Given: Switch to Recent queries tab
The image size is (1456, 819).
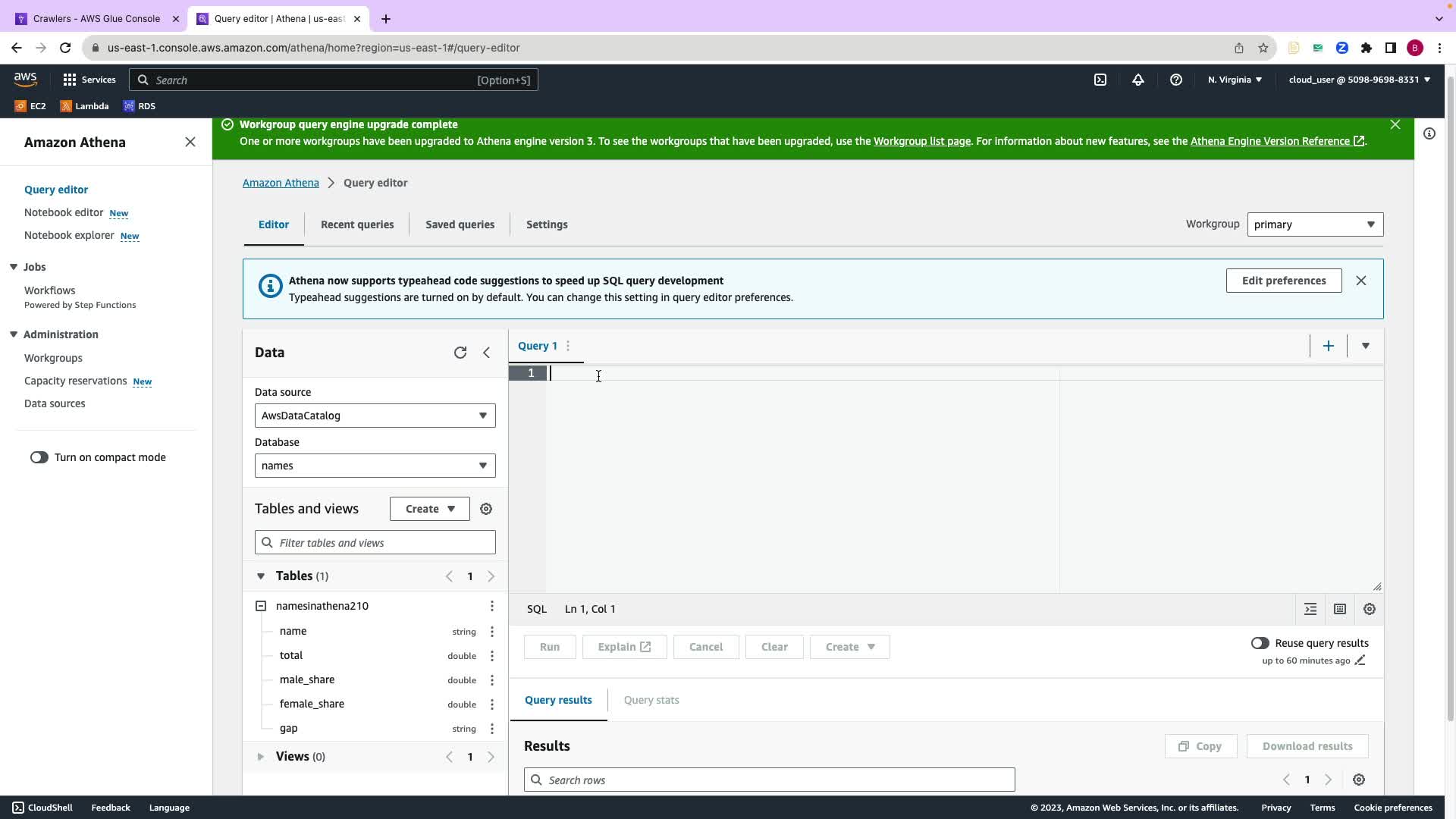Looking at the screenshot, I should pos(357,224).
